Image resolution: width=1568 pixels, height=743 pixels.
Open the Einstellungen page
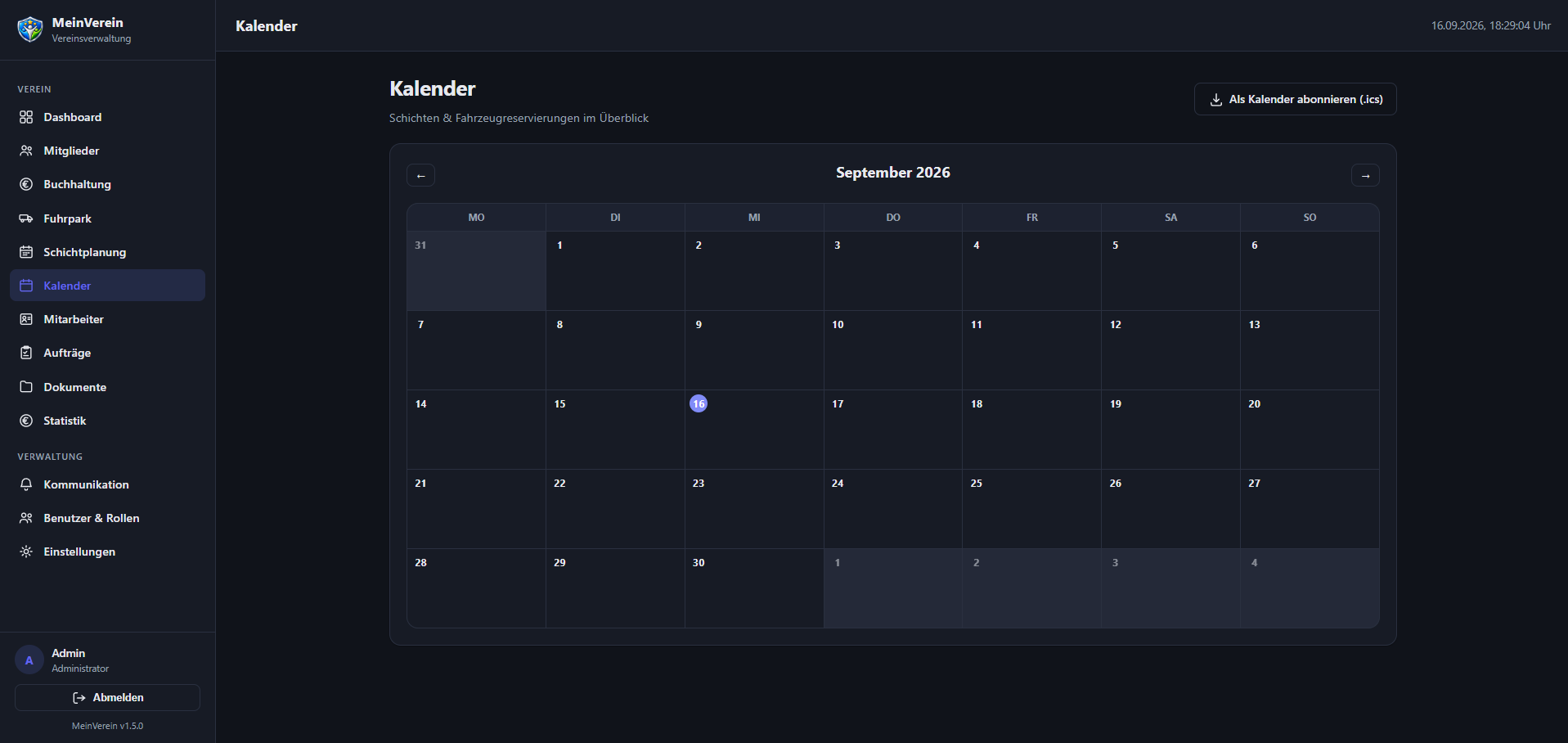(107, 552)
